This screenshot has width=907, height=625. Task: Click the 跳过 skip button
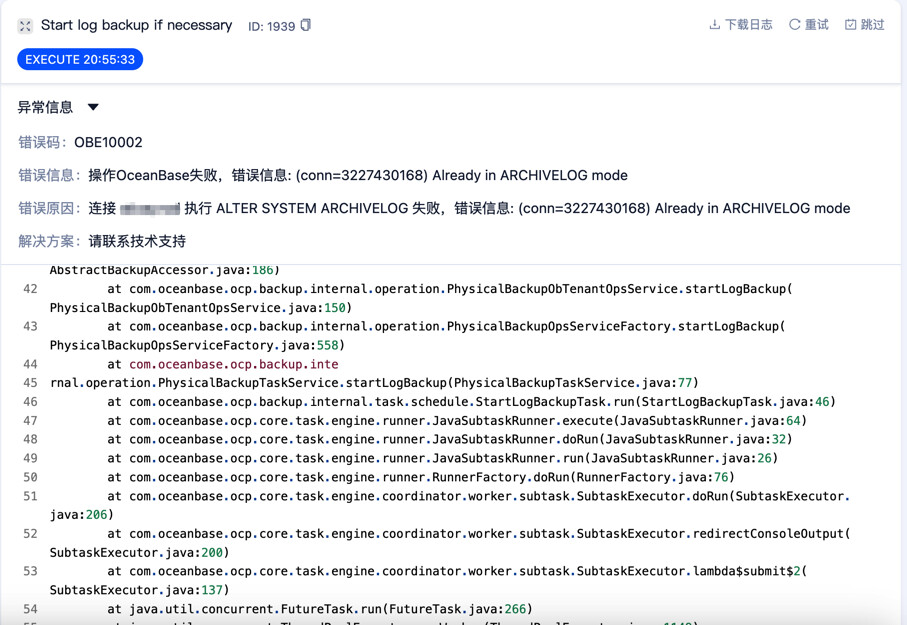865,25
